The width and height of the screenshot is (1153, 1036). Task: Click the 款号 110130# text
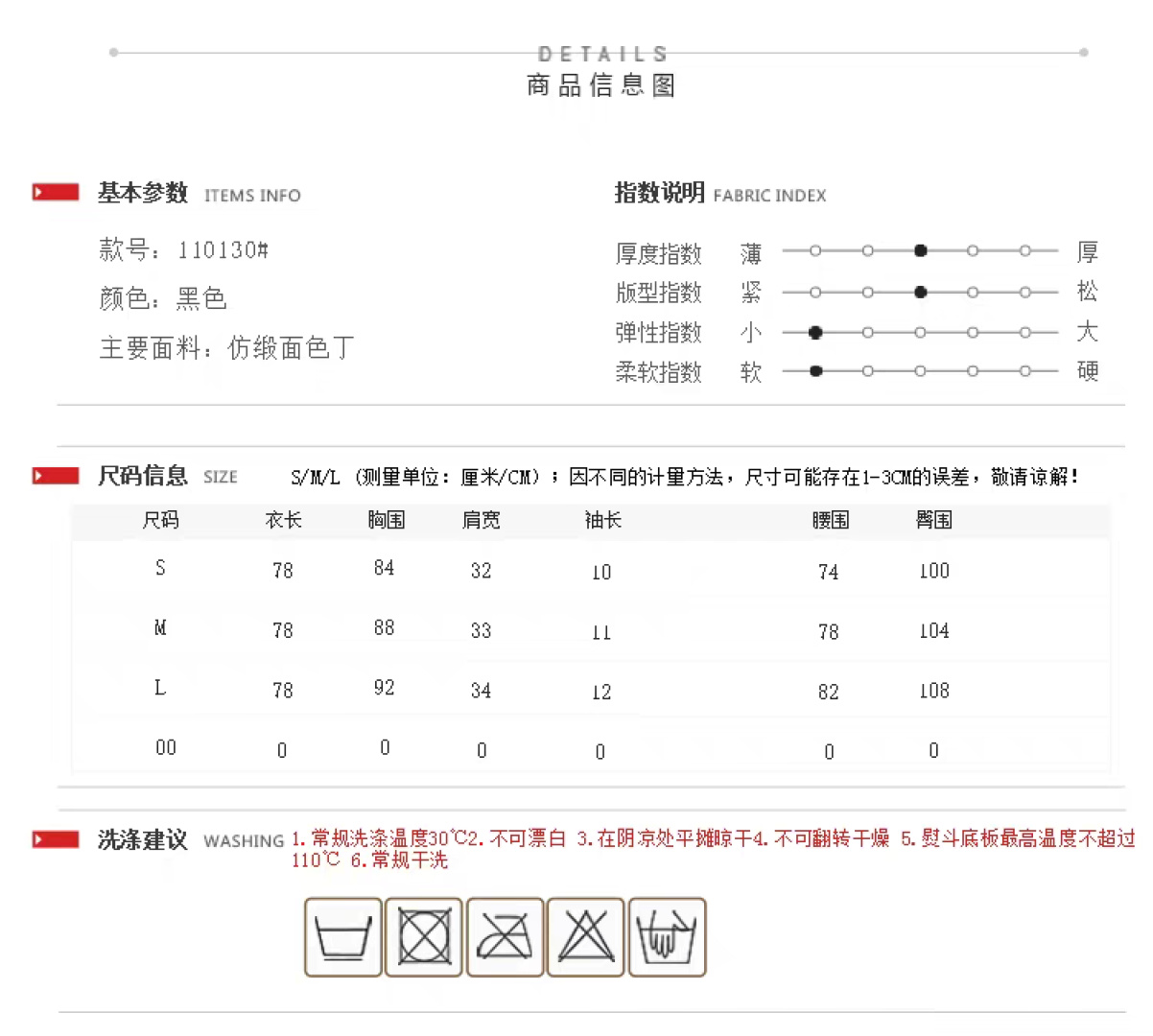click(x=183, y=250)
